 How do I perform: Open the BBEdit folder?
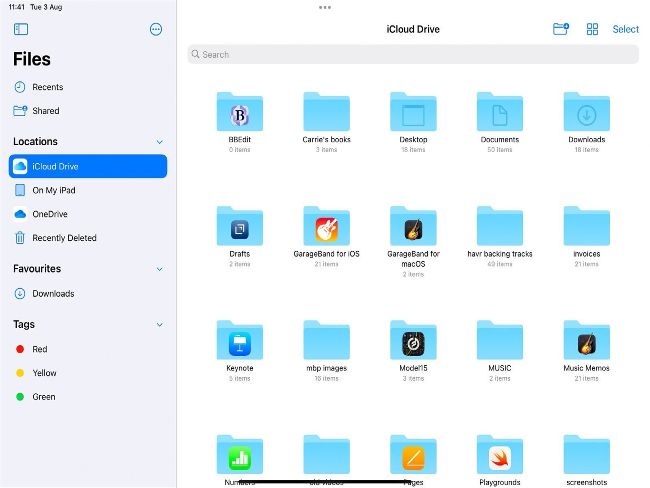click(x=239, y=114)
